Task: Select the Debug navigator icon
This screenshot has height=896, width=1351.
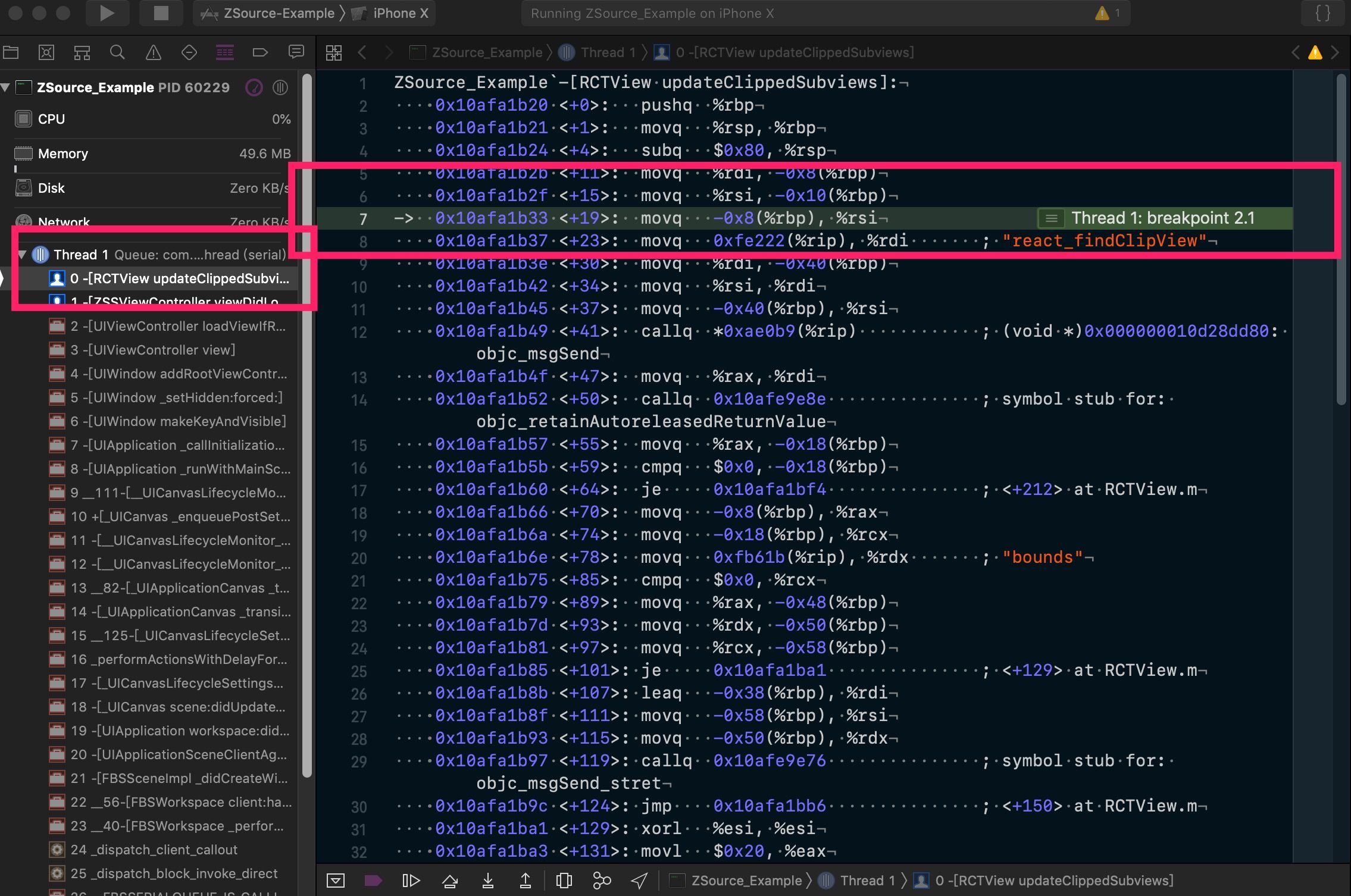Action: (224, 52)
